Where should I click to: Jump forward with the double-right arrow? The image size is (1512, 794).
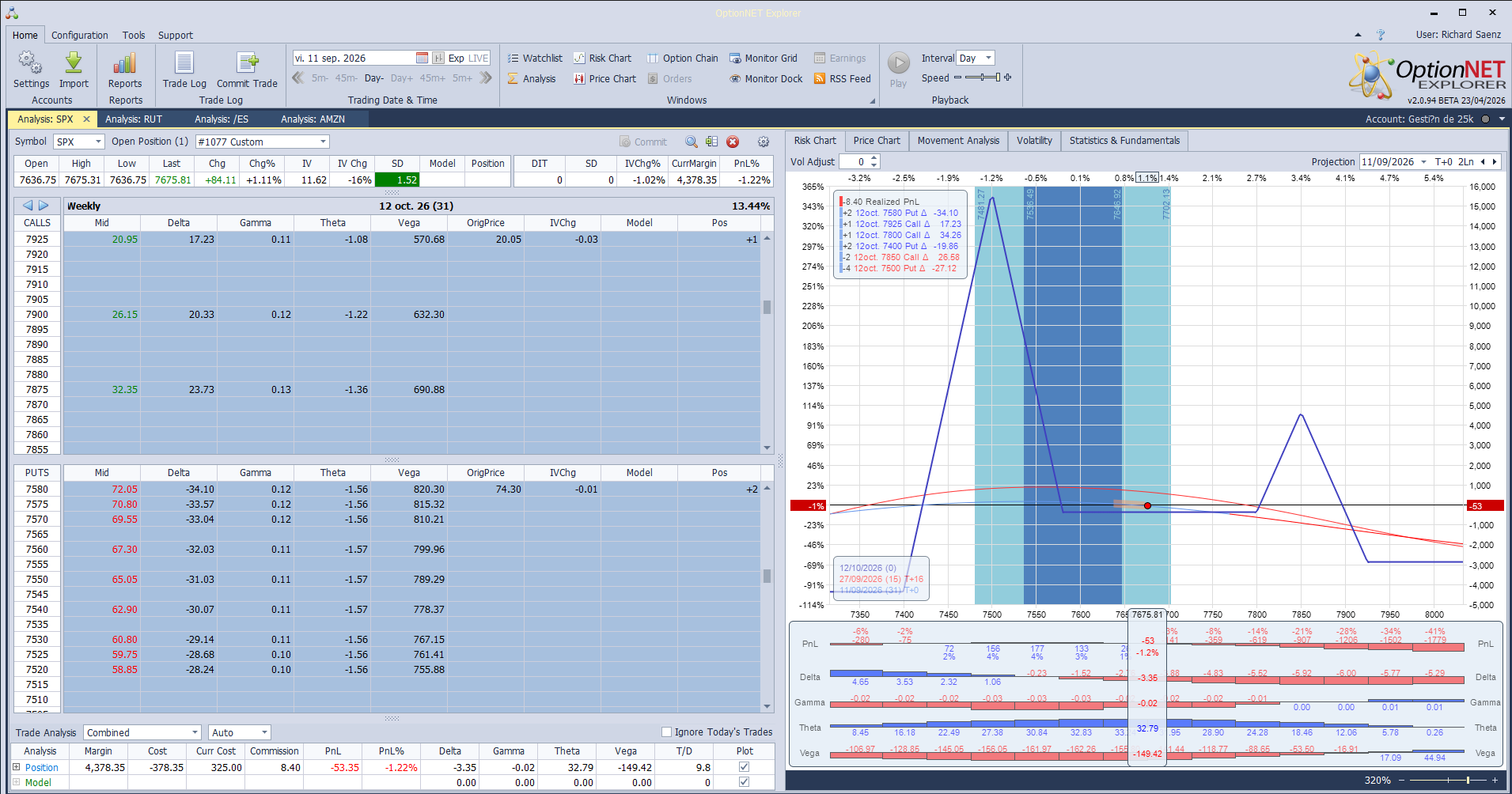point(486,78)
